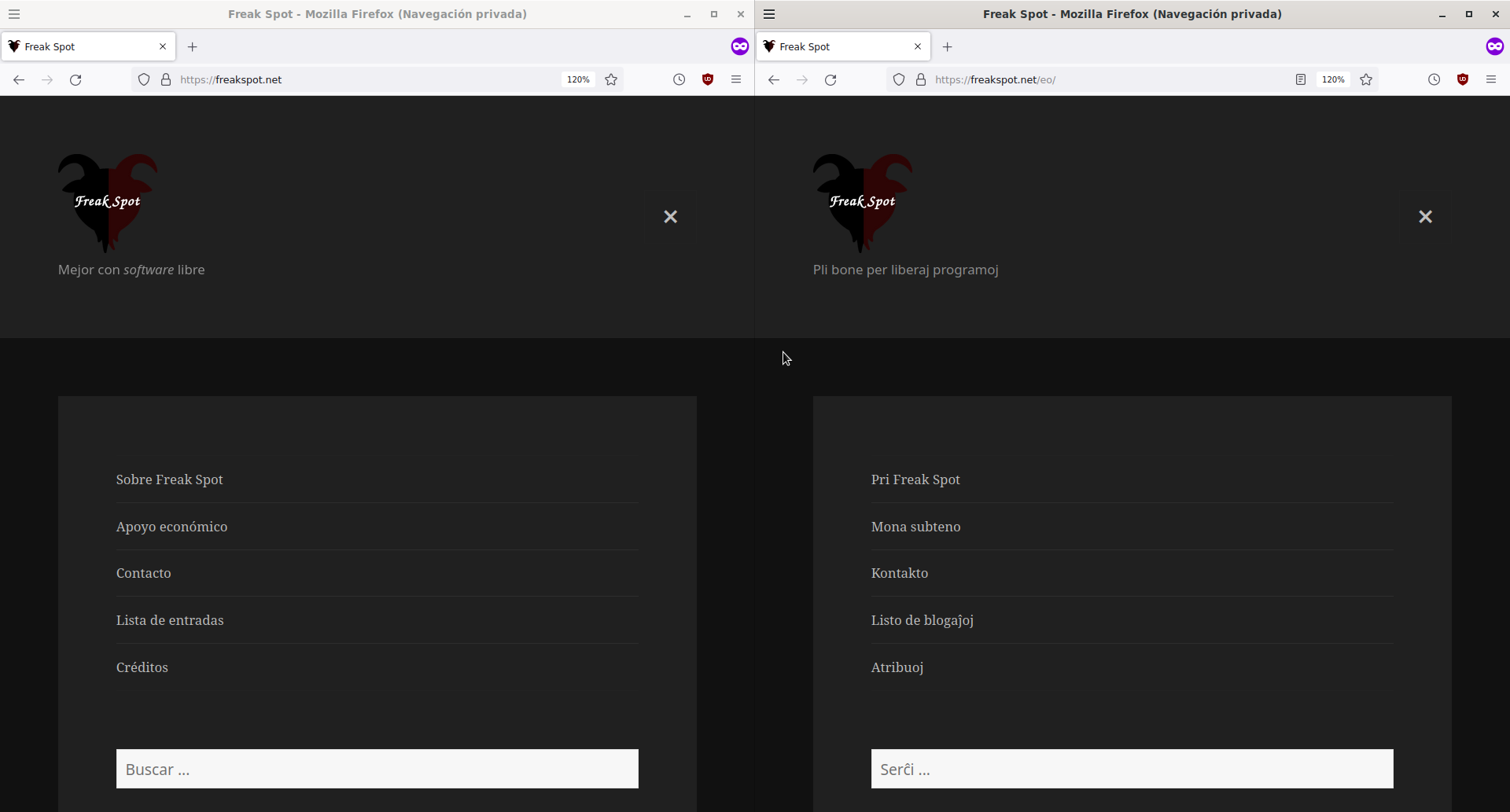
Task: Bookmark freakspot.net with the star icon in left window
Action: point(611,79)
